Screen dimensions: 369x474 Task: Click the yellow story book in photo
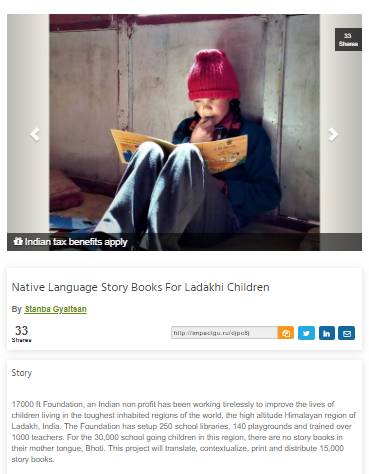[x=180, y=151]
